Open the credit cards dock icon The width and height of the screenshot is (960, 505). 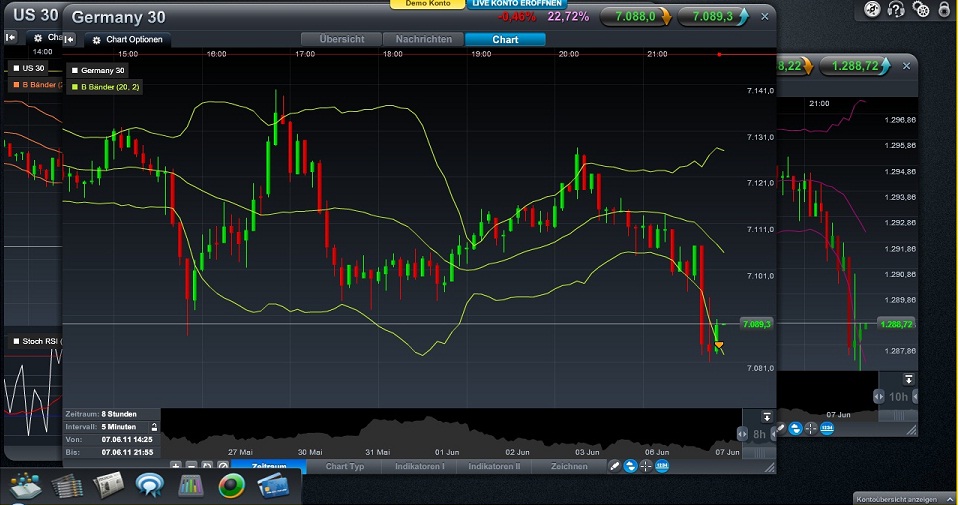[x=273, y=487]
